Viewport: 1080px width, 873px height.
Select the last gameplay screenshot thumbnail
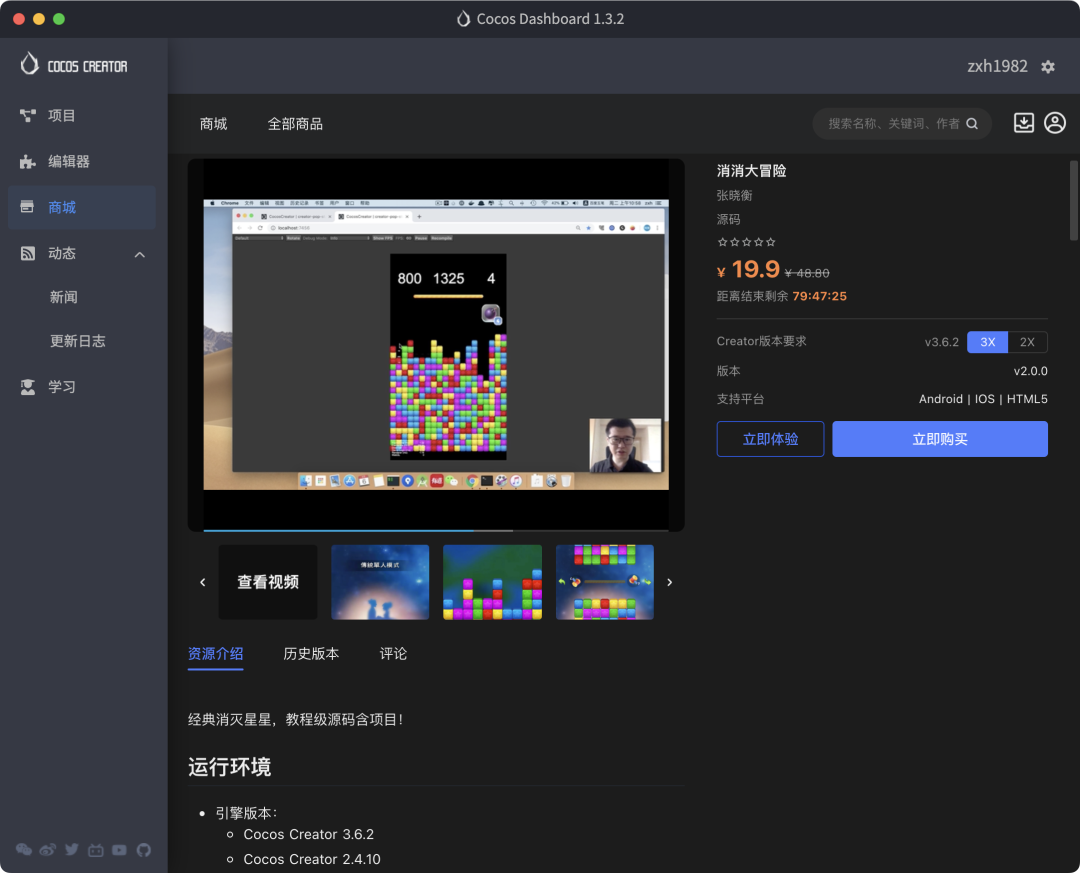[605, 582]
